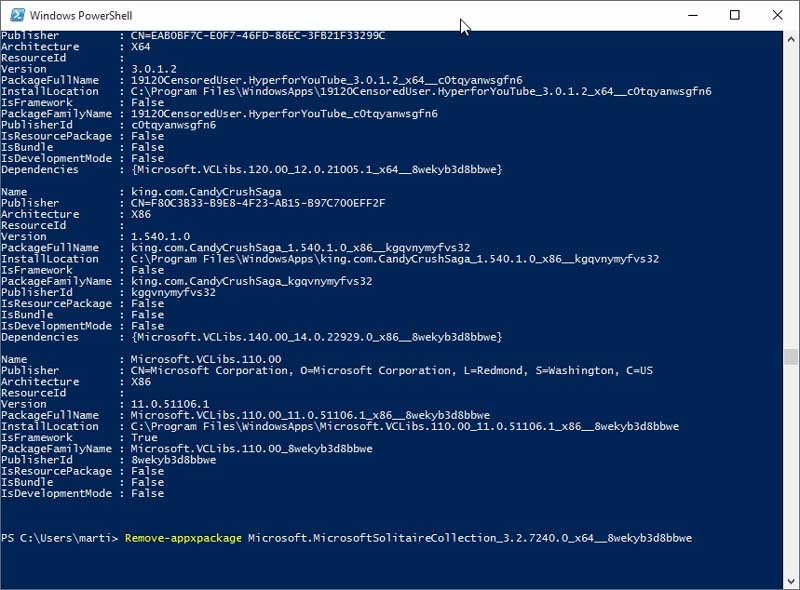Click HyperforYouTube InstallLocation path

(421, 91)
